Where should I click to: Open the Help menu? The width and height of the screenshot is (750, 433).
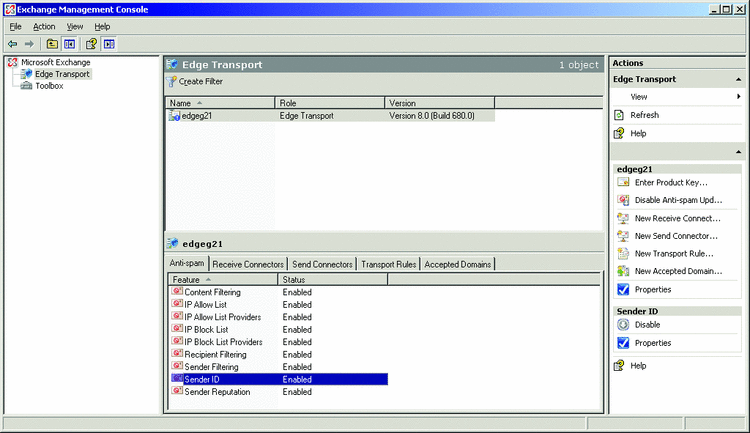102,27
